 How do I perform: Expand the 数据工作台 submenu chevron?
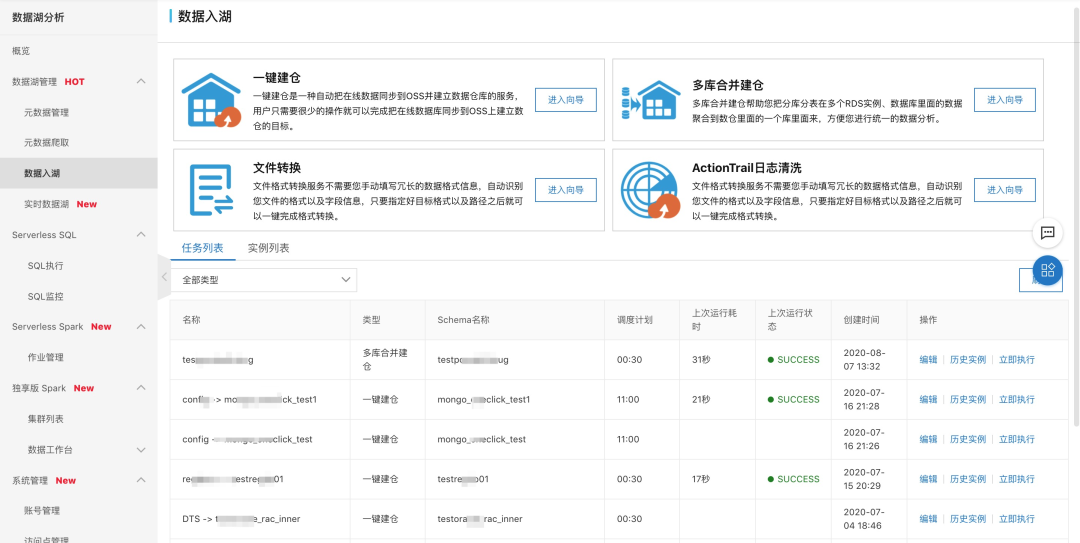pos(141,450)
